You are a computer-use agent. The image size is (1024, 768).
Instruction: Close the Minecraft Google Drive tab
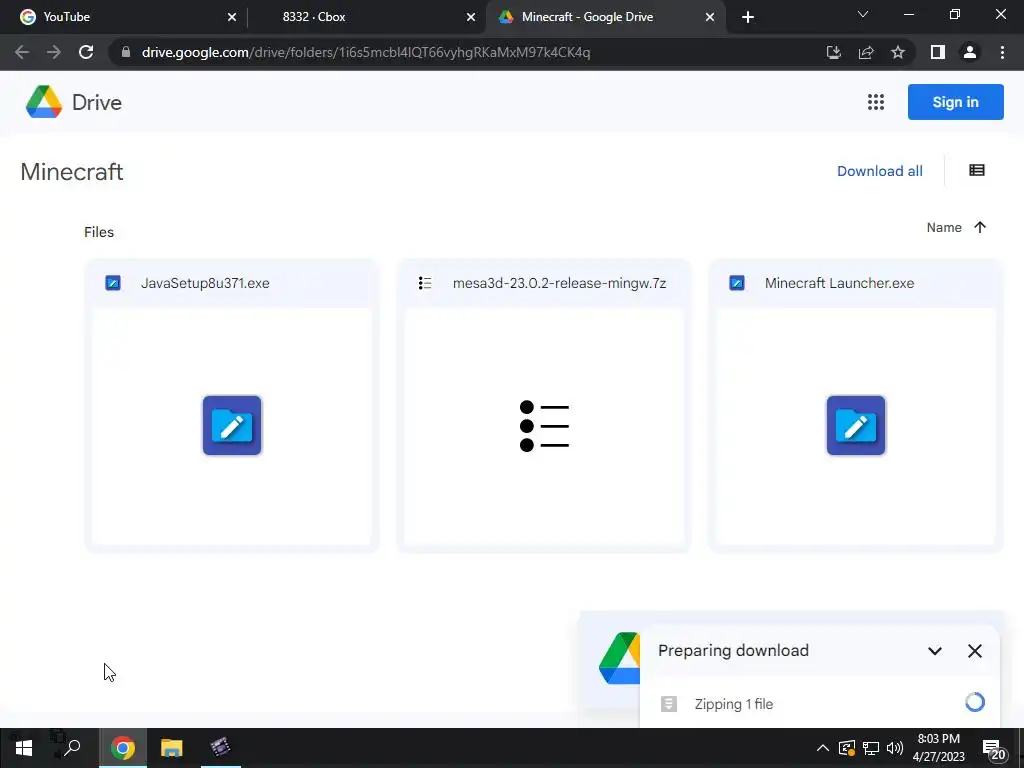710,17
